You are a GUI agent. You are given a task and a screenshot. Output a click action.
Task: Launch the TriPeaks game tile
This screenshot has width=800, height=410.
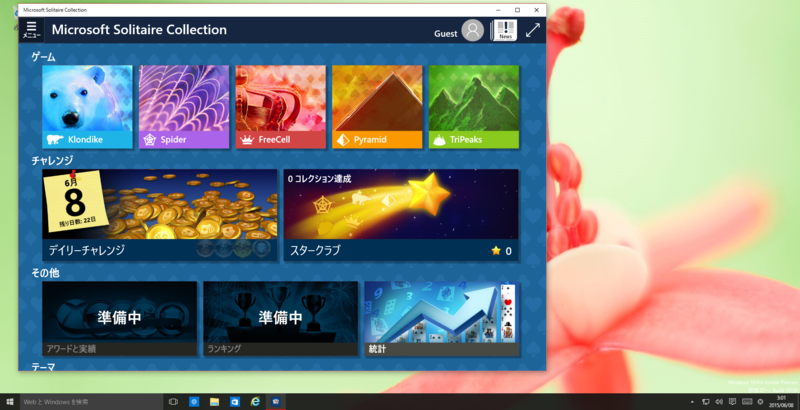tap(474, 107)
